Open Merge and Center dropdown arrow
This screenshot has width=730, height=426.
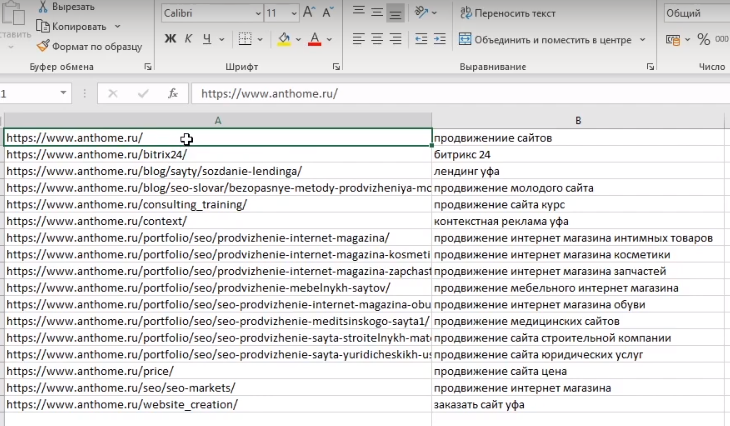[642, 40]
